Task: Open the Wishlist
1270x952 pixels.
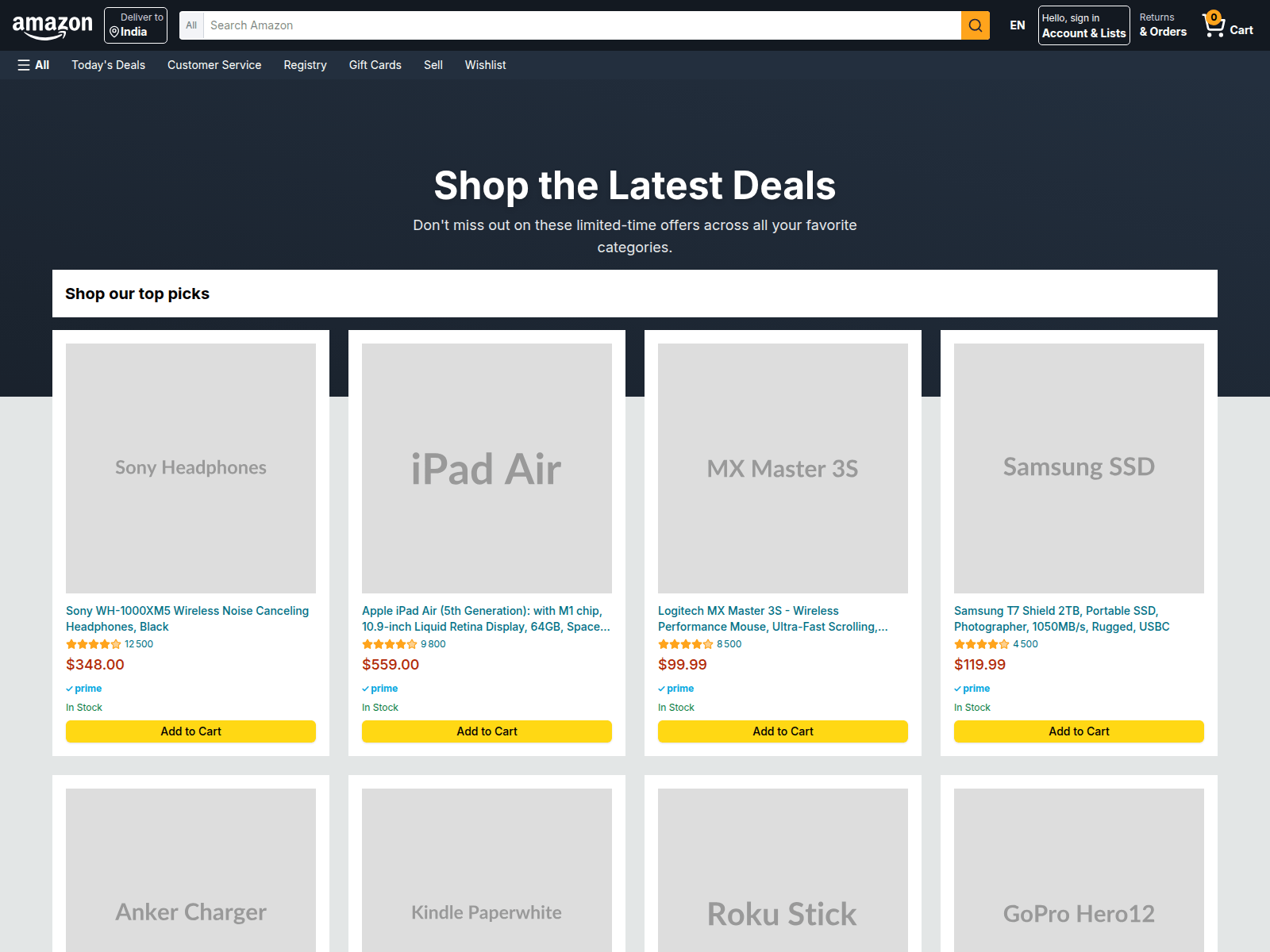Action: 486,65
